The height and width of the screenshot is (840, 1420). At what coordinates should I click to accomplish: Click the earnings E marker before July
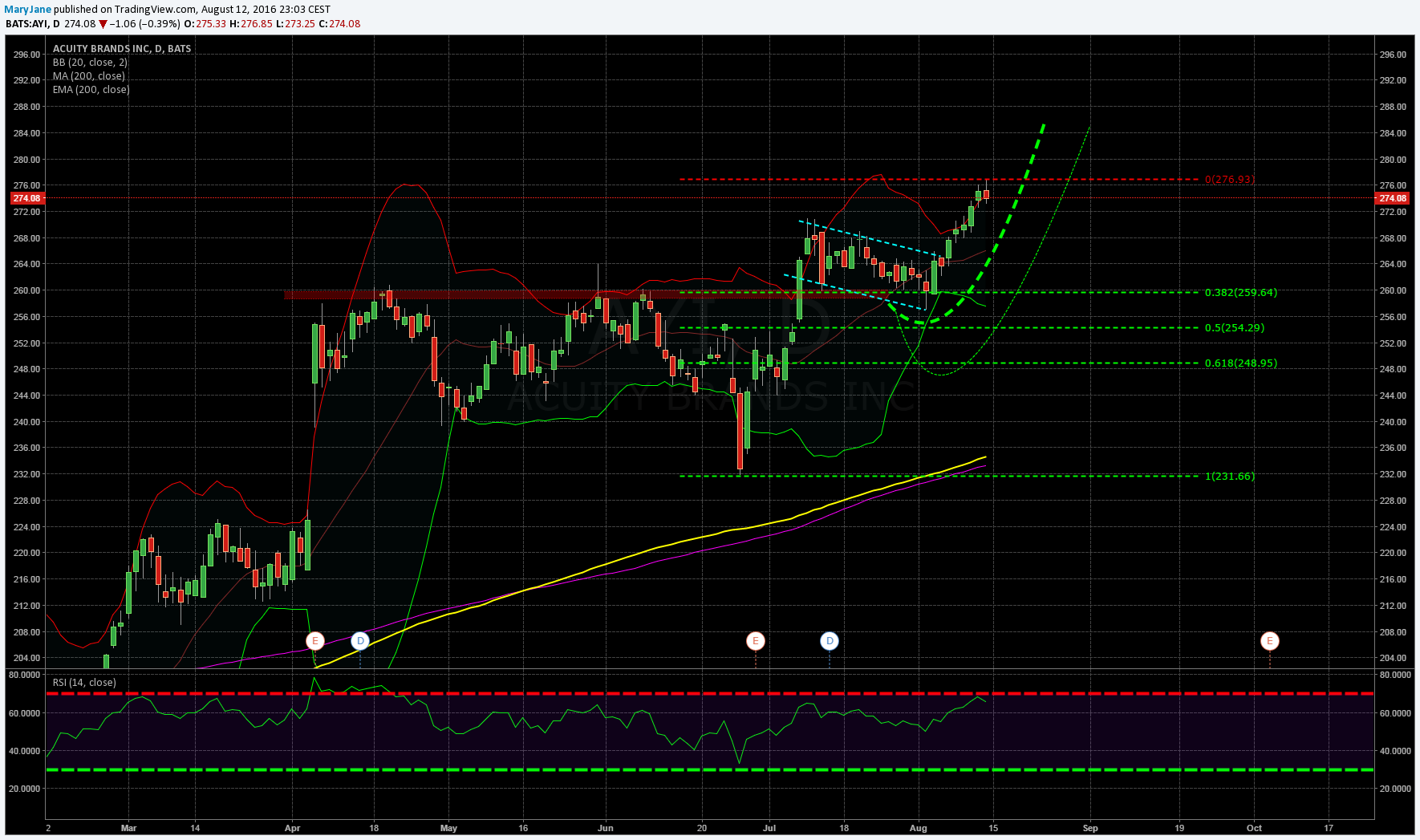coord(755,641)
